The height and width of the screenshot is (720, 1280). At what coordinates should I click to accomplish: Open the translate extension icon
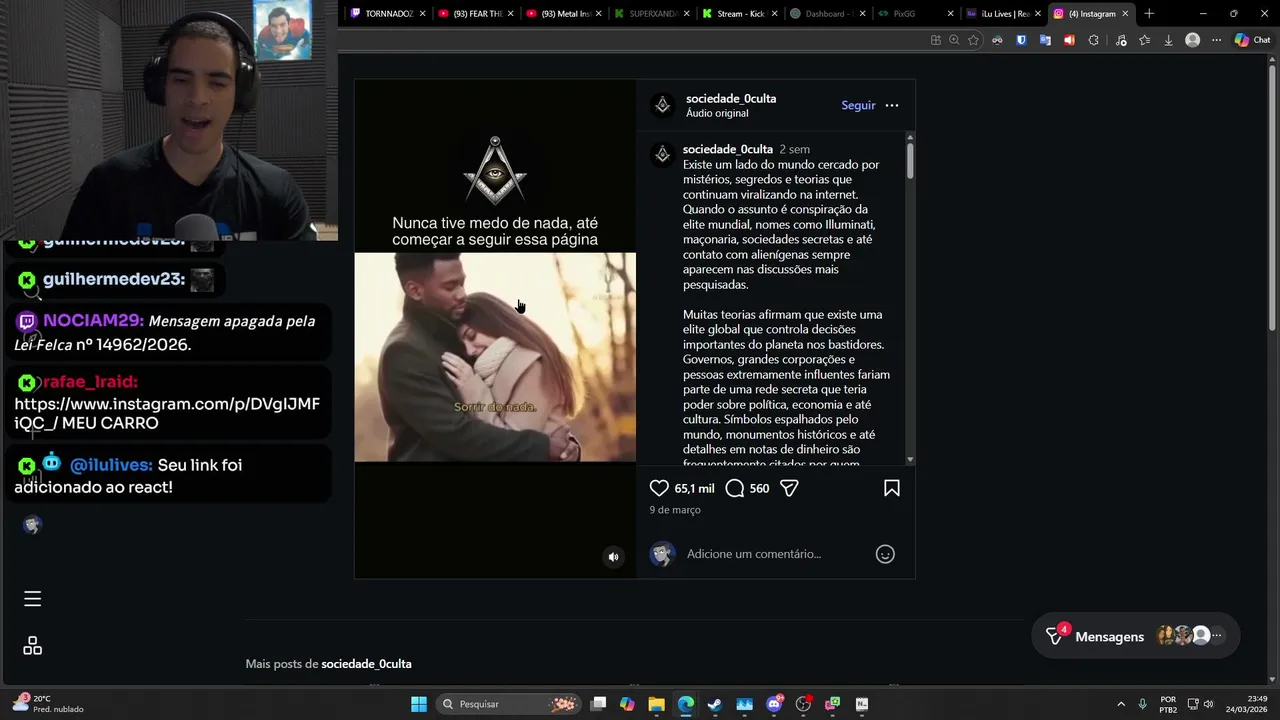tap(1045, 40)
